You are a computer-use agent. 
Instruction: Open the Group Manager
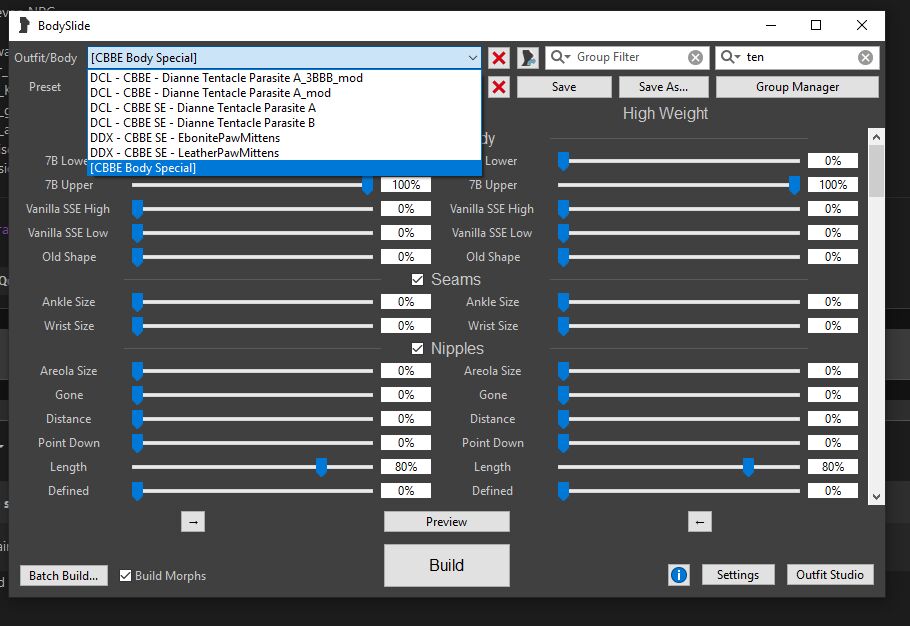point(797,87)
